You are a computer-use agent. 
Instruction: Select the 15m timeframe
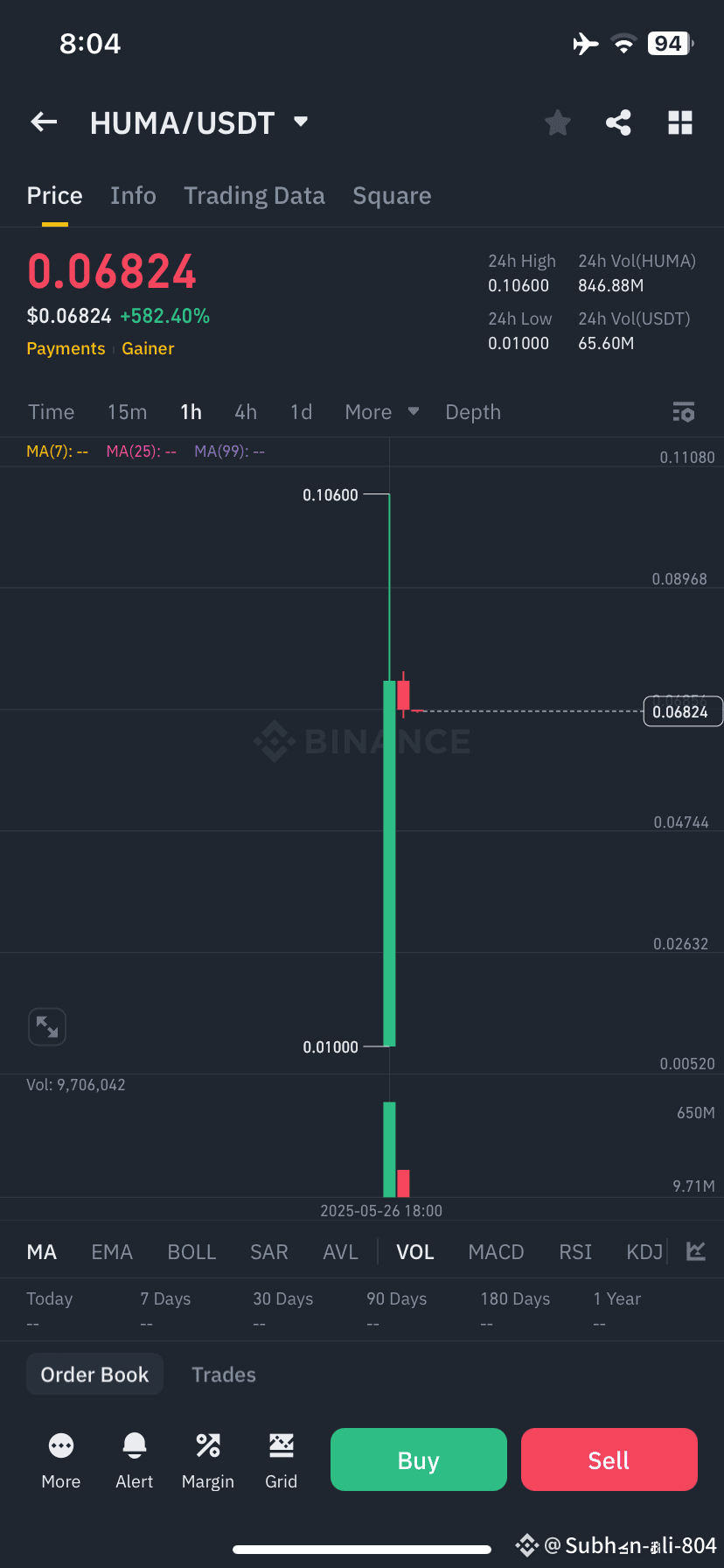(128, 412)
